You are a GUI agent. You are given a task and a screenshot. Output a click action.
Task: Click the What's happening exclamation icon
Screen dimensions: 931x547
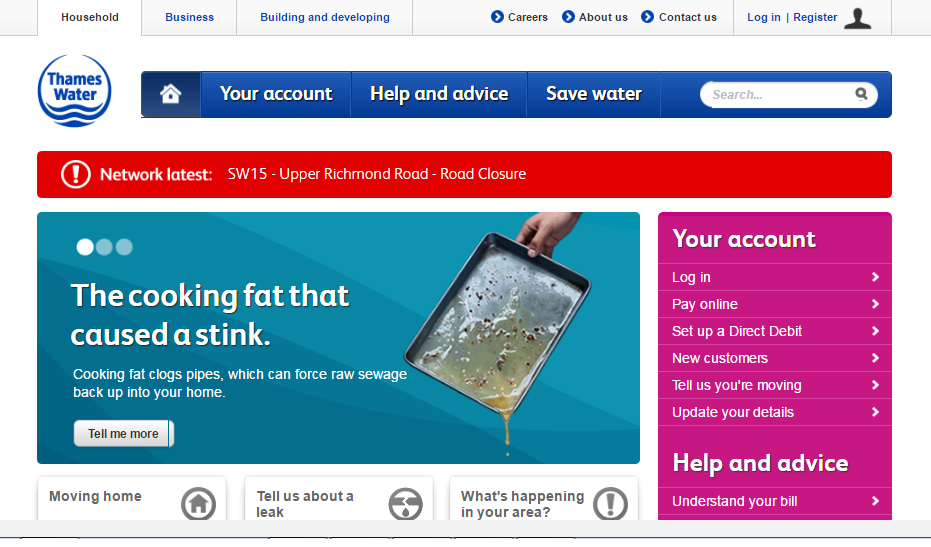[x=610, y=504]
